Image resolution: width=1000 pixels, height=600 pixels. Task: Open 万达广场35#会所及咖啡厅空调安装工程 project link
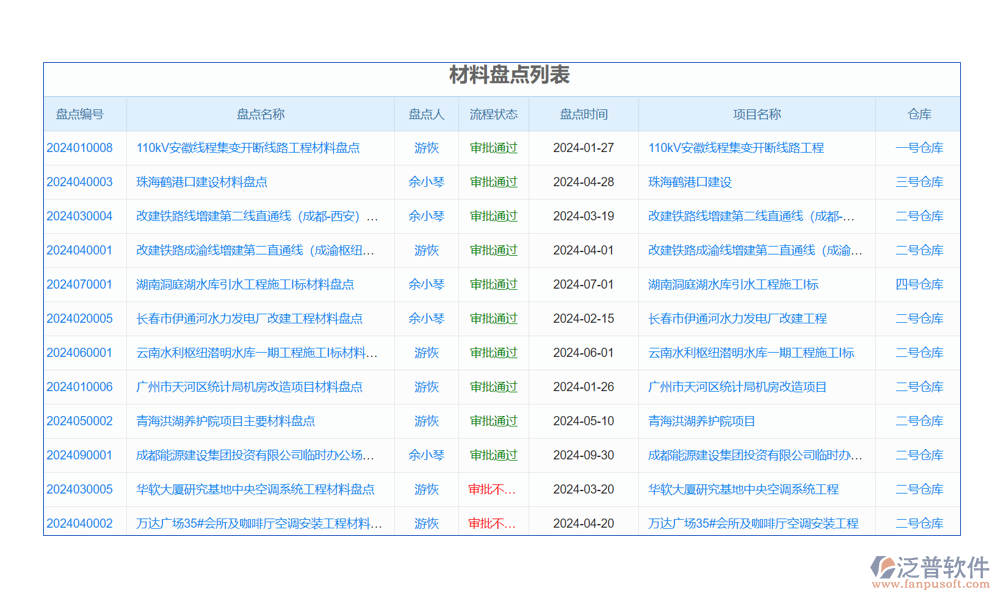[x=753, y=524]
